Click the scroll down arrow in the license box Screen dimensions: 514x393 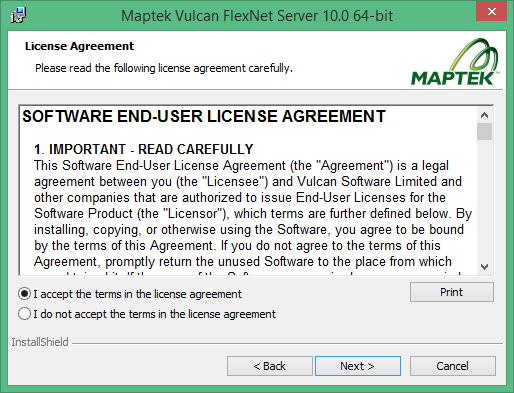484,267
